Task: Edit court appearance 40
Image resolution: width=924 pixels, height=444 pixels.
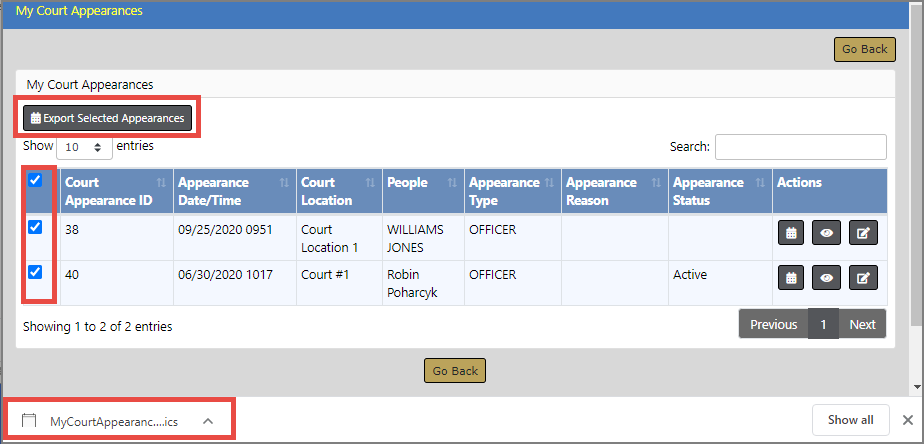Action: pyautogui.click(x=863, y=278)
